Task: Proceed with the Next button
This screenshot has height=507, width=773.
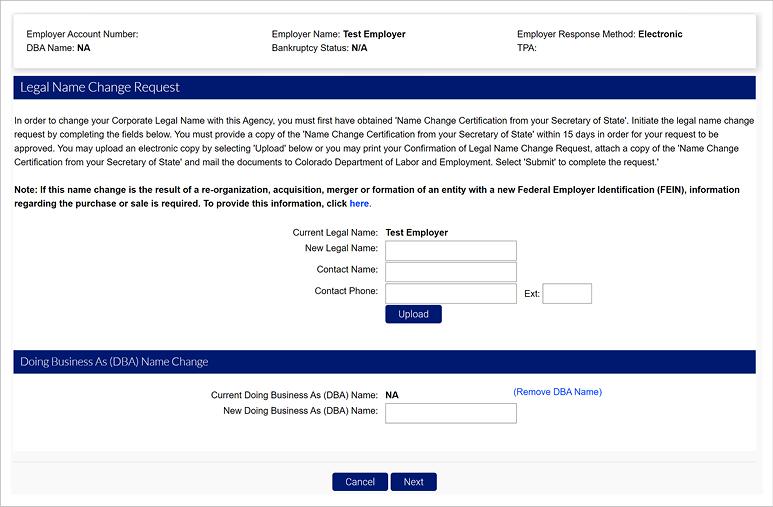Action: tap(414, 482)
